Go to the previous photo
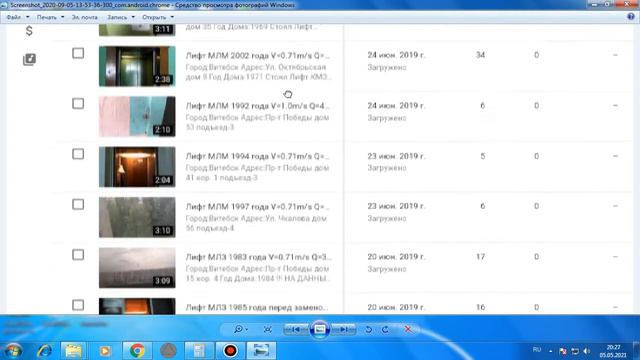This screenshot has height=360, width=640. pos(297,329)
